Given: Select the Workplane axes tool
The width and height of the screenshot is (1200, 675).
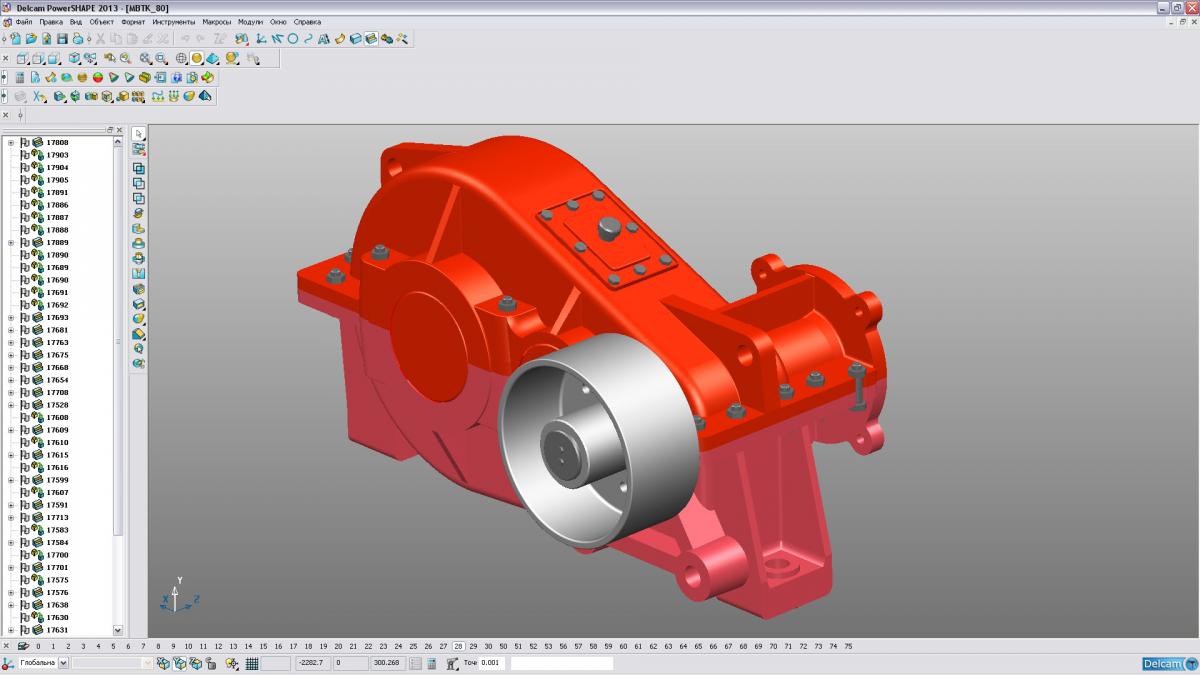Looking at the screenshot, I should [x=260, y=38].
